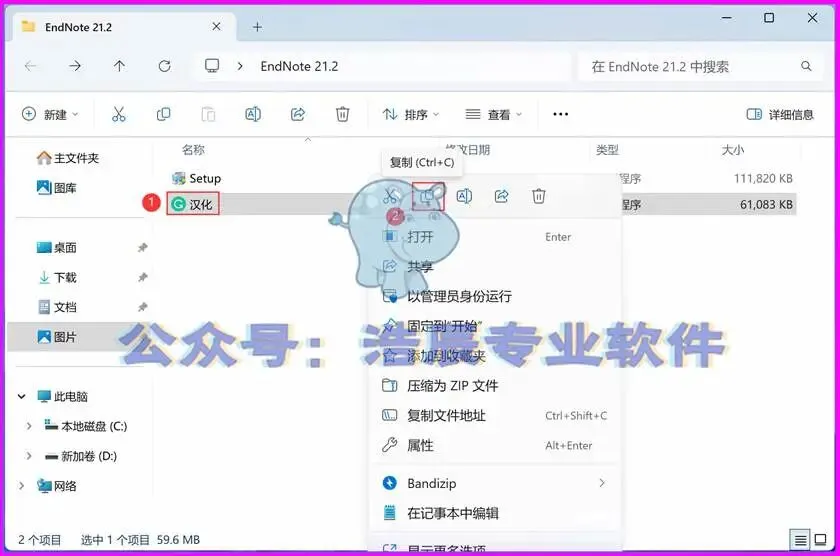The image size is (840, 556).
Task: Select the 汉化 file
Action: [x=193, y=204]
